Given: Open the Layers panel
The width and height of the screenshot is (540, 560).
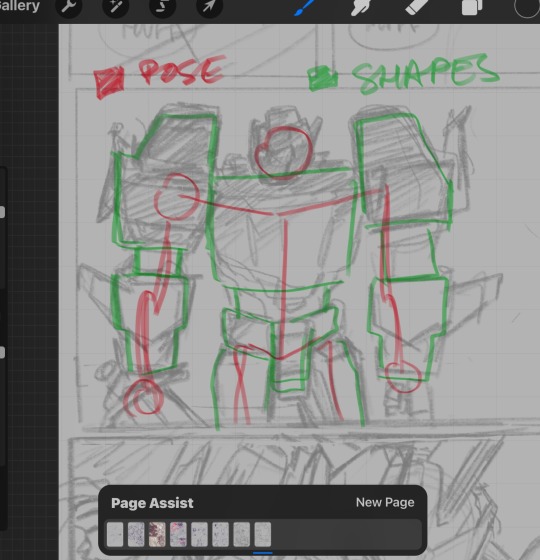Looking at the screenshot, I should pyautogui.click(x=472, y=7).
